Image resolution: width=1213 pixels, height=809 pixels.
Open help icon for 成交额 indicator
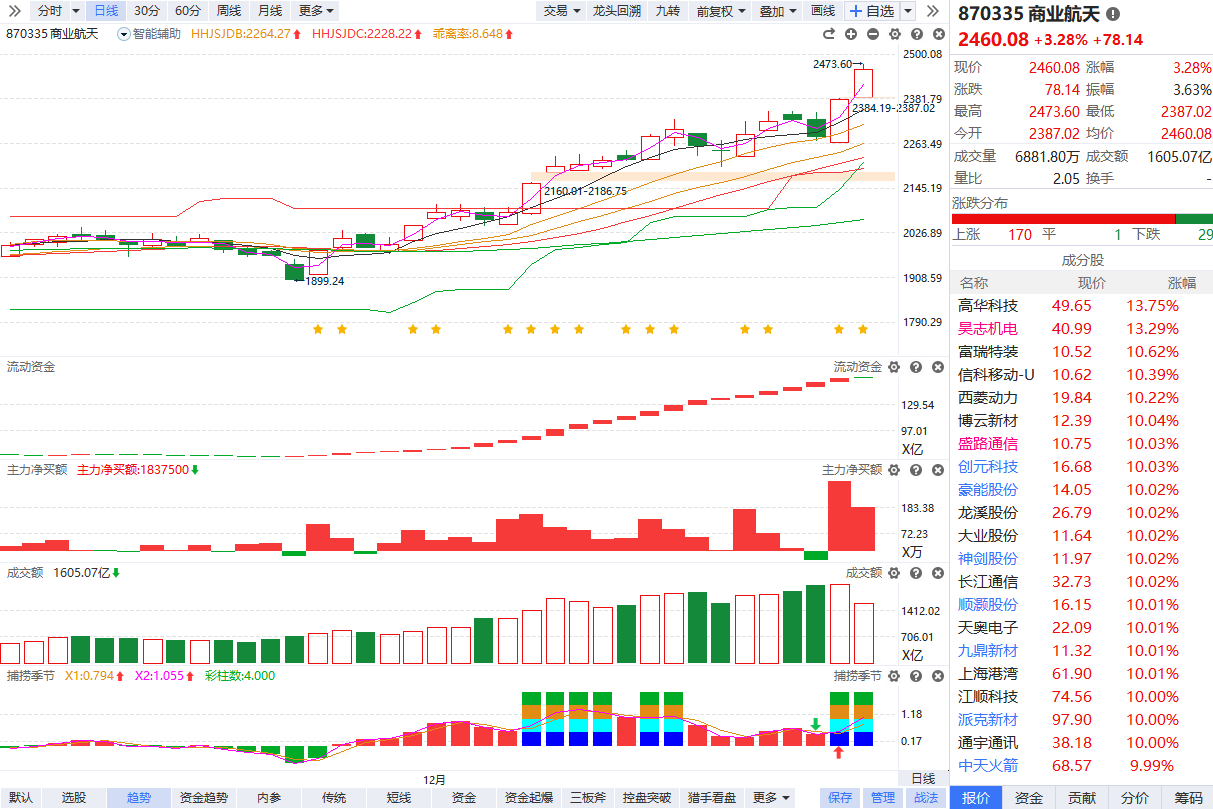[x=914, y=573]
